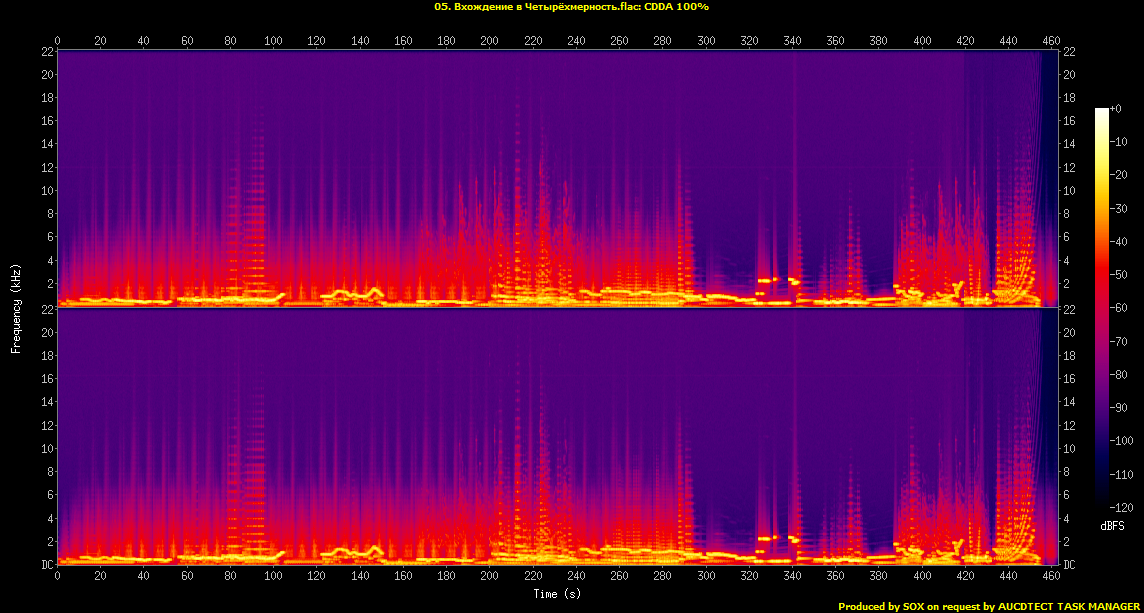Click the DC label at the bottom-left of the lower channel
This screenshot has height=613, width=1144.
click(46, 565)
